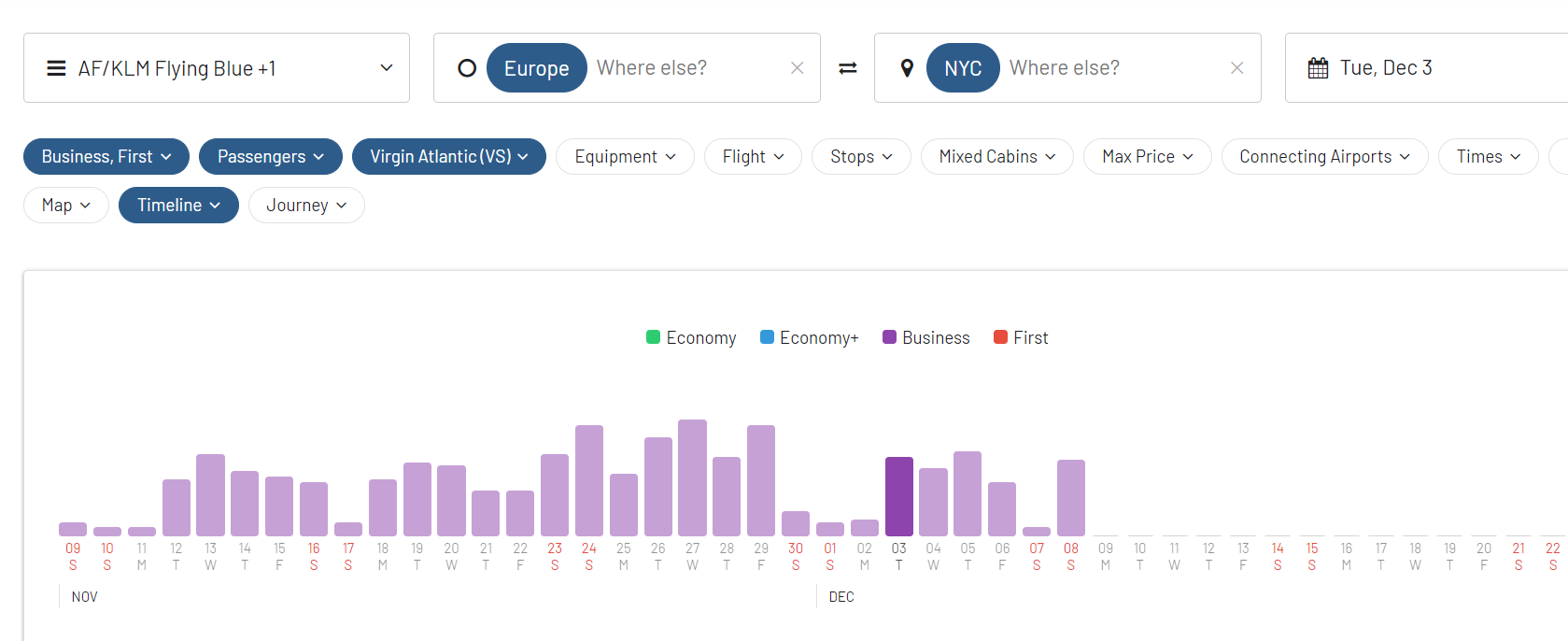
Task: Clear the NYC destination field with X
Action: point(1236,68)
